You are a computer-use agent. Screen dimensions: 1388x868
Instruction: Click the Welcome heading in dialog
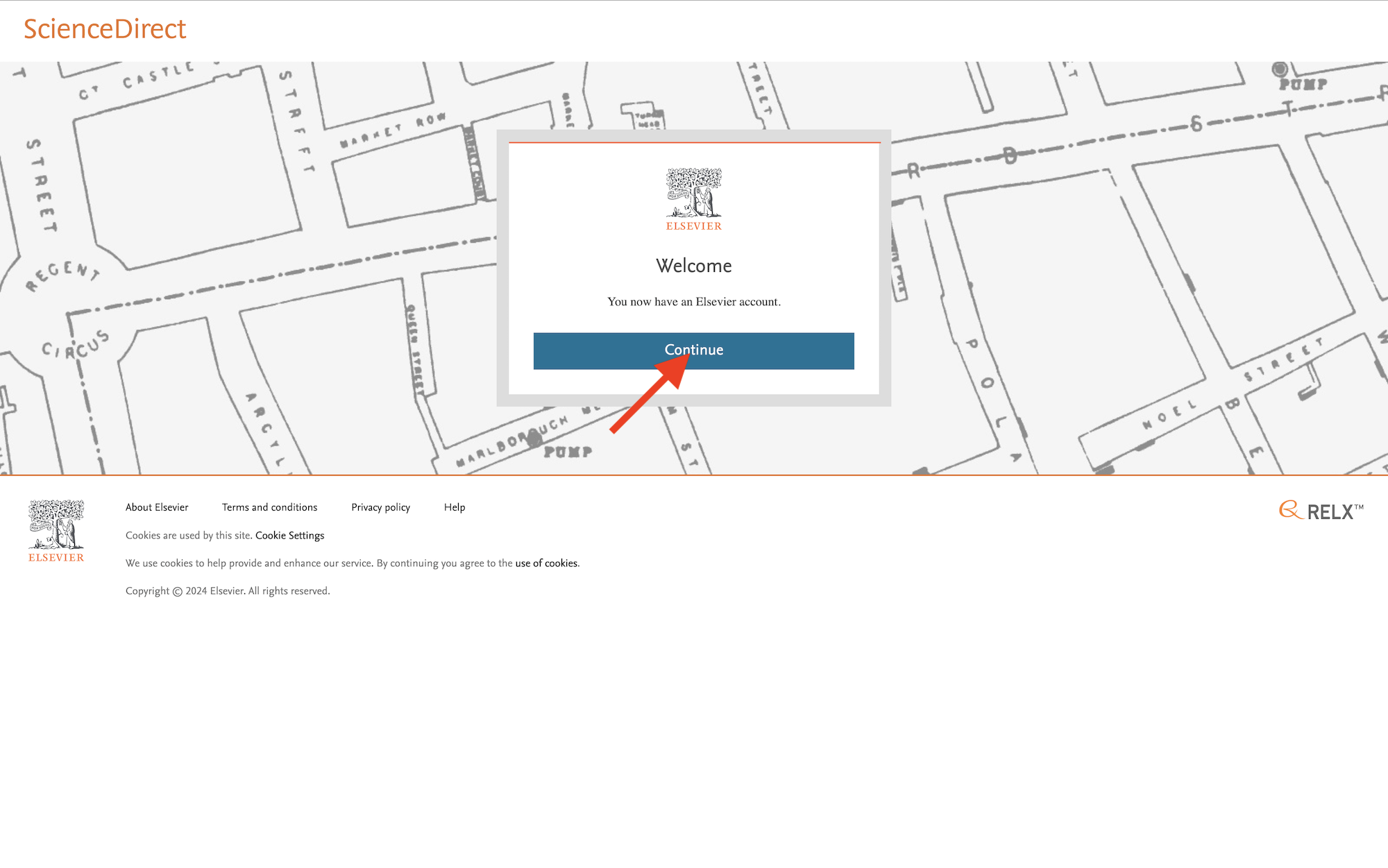[x=693, y=266]
